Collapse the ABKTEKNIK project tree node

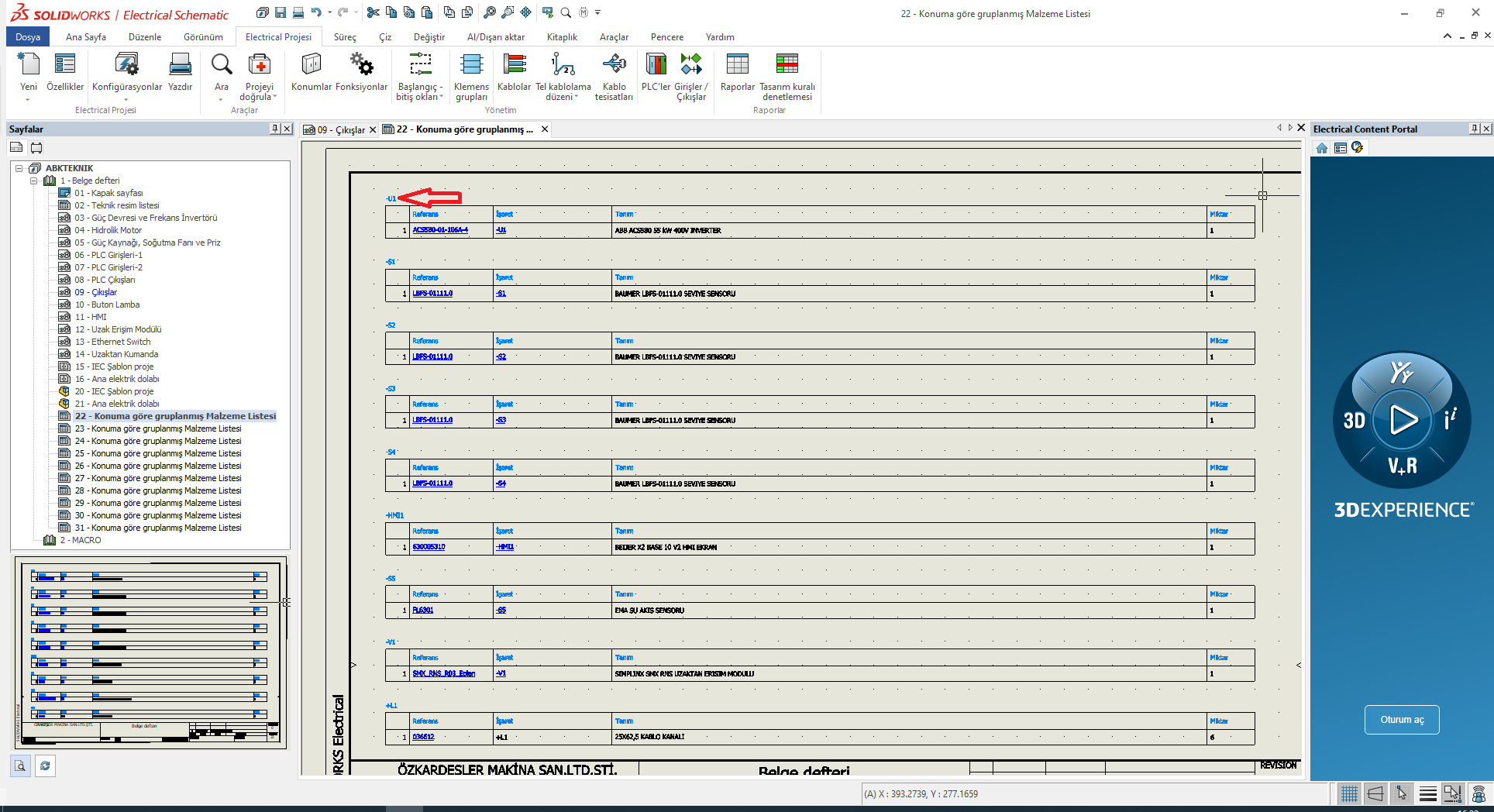pos(19,168)
